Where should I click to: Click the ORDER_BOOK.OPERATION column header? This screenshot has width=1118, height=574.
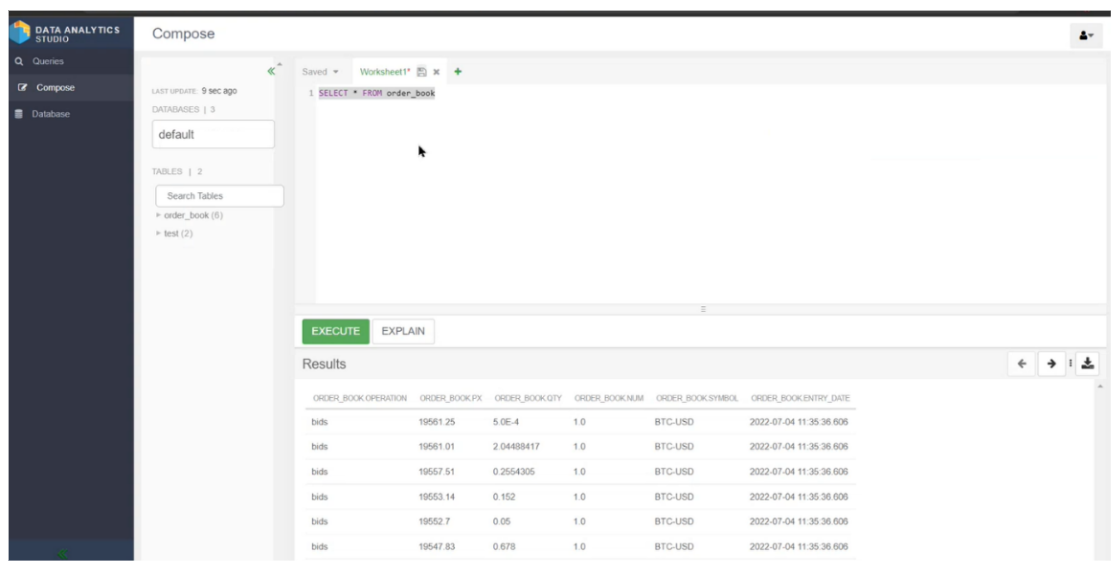360,399
